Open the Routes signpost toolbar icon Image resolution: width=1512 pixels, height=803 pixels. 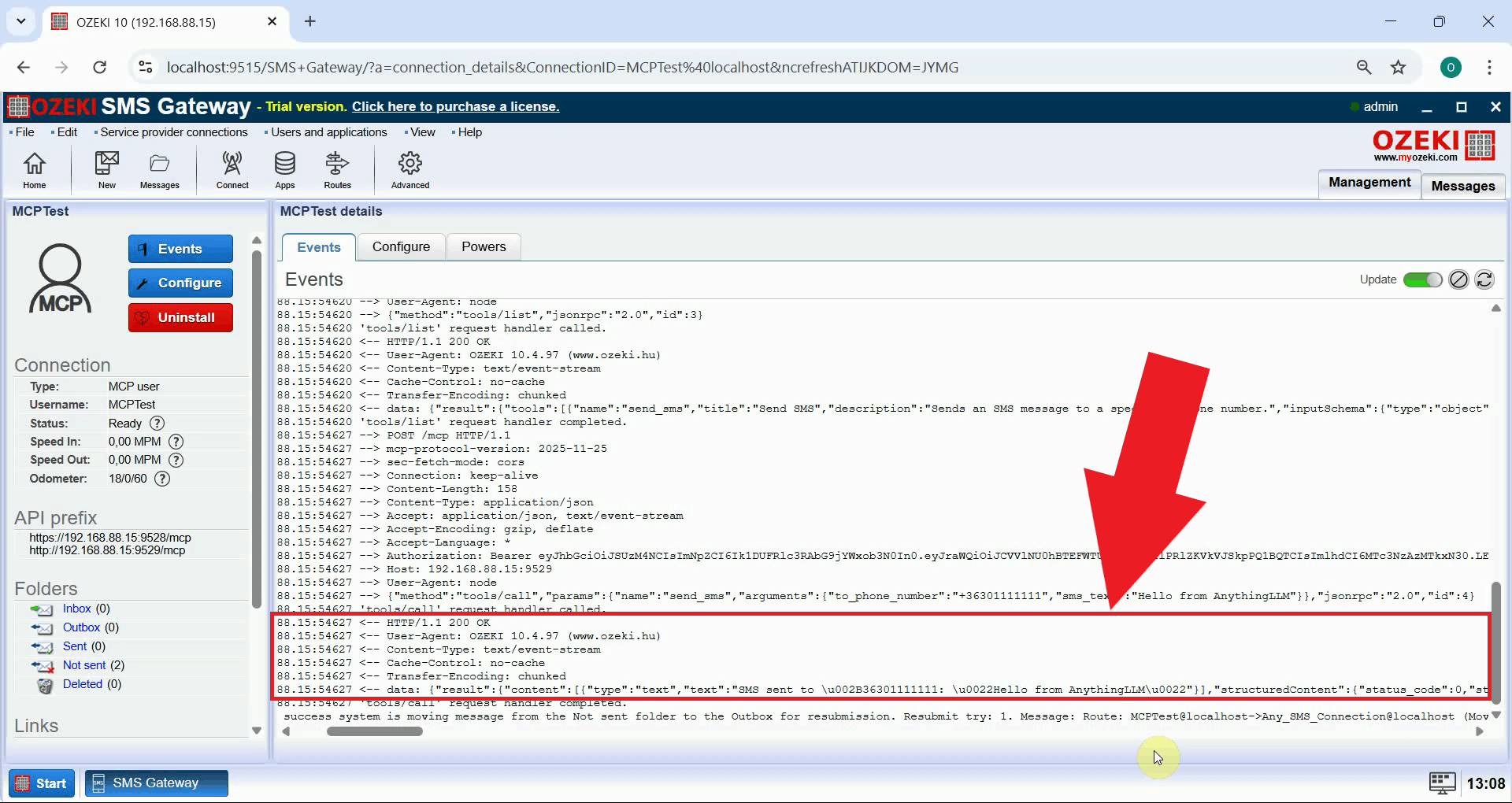337,170
